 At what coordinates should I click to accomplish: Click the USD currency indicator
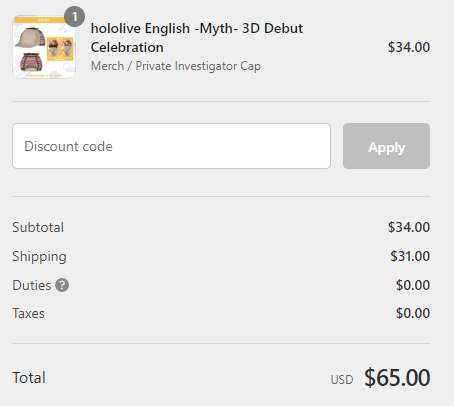coord(342,380)
